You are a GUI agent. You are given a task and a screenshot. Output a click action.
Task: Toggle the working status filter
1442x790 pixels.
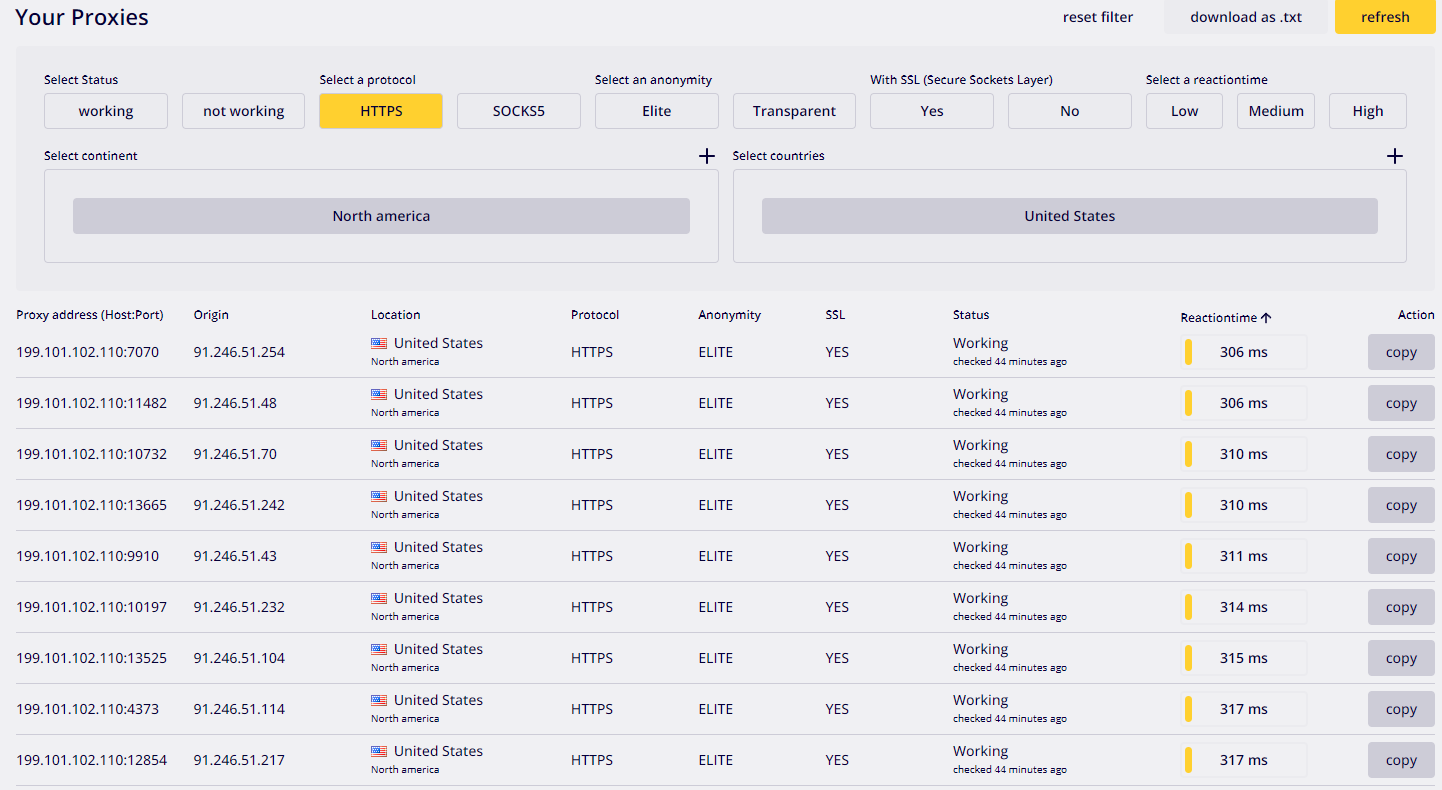106,111
